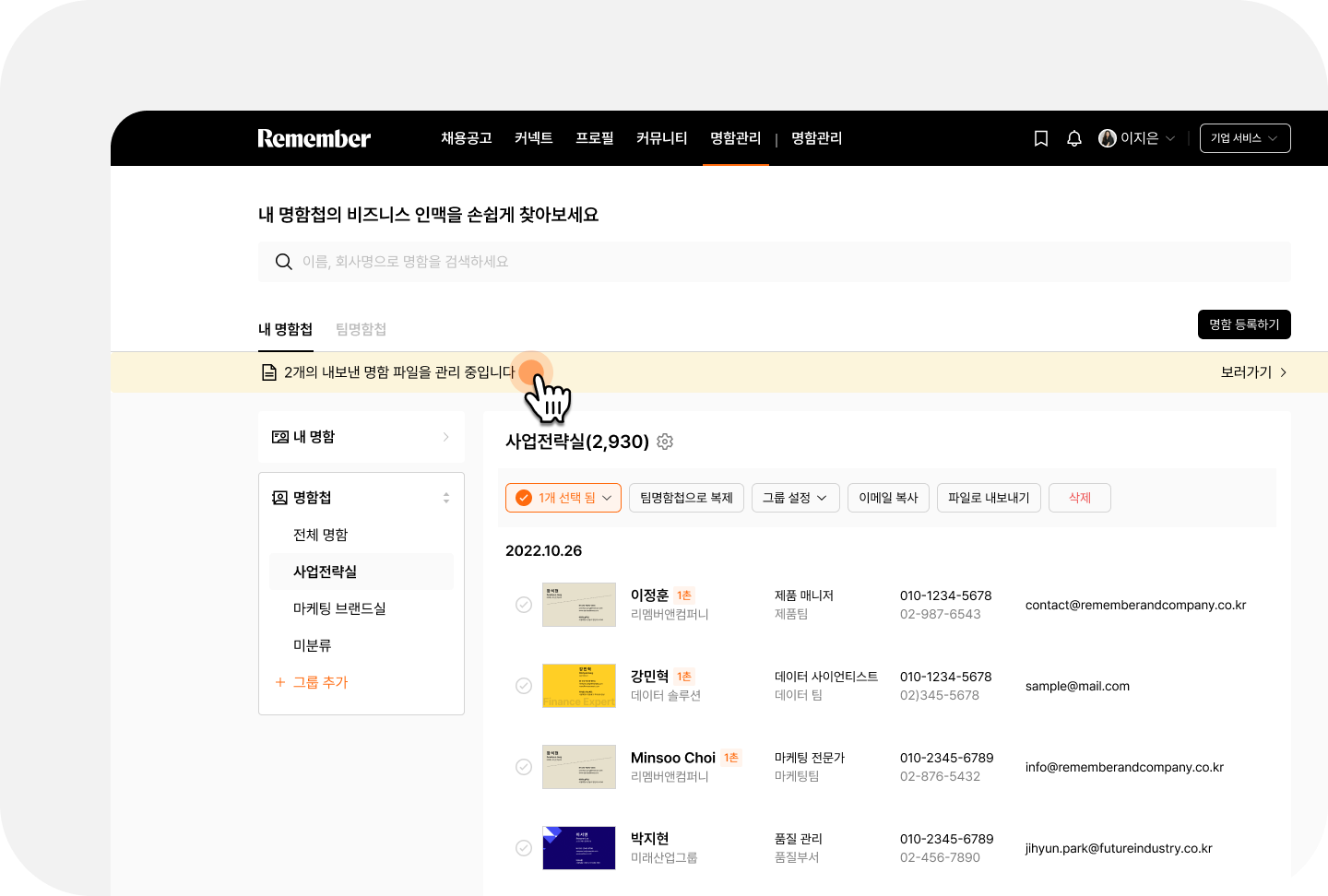The width and height of the screenshot is (1328, 896).
Task: Open 박지현's business card thumbnail
Action: pos(579,848)
